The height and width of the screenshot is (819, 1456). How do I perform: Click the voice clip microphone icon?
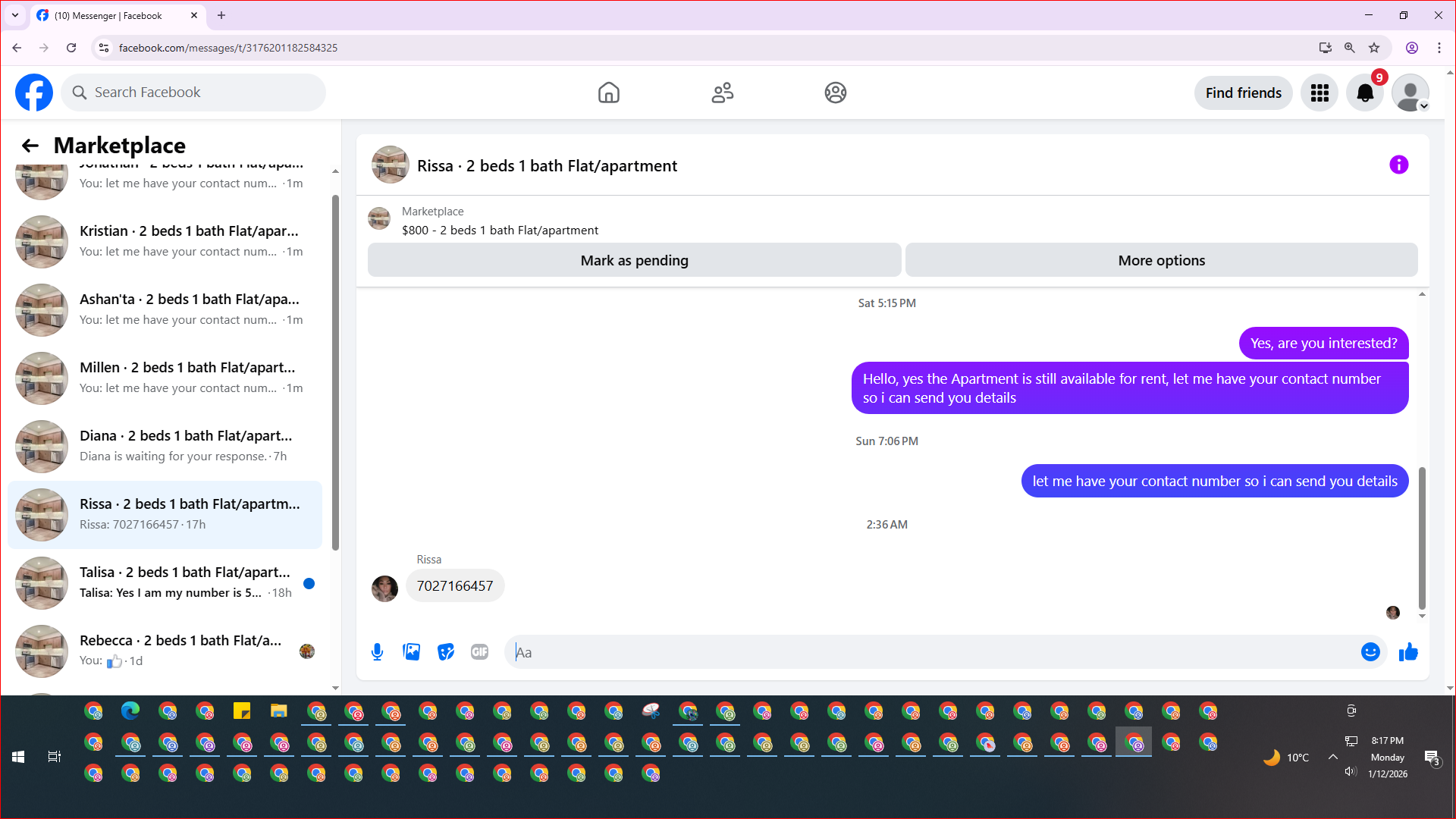[377, 652]
